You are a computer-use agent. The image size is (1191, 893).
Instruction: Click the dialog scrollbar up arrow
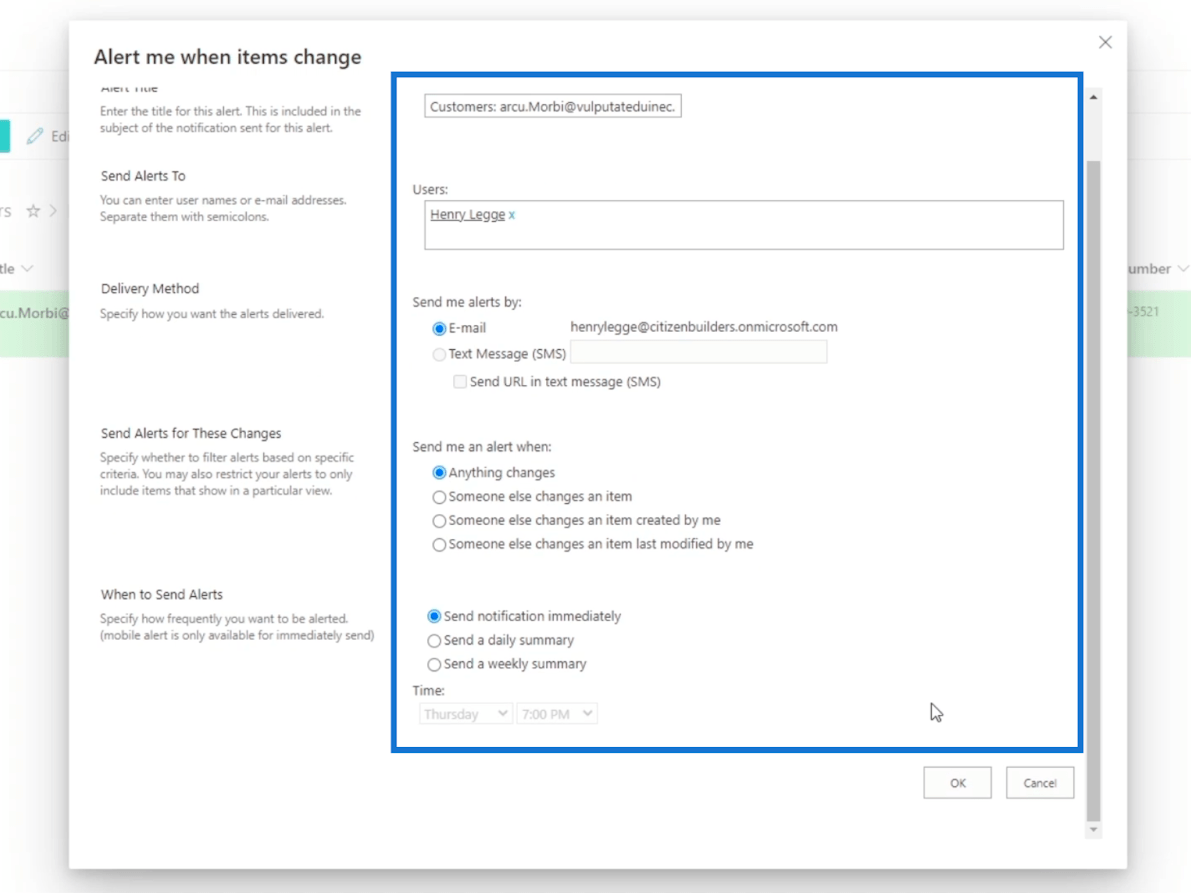click(1093, 97)
